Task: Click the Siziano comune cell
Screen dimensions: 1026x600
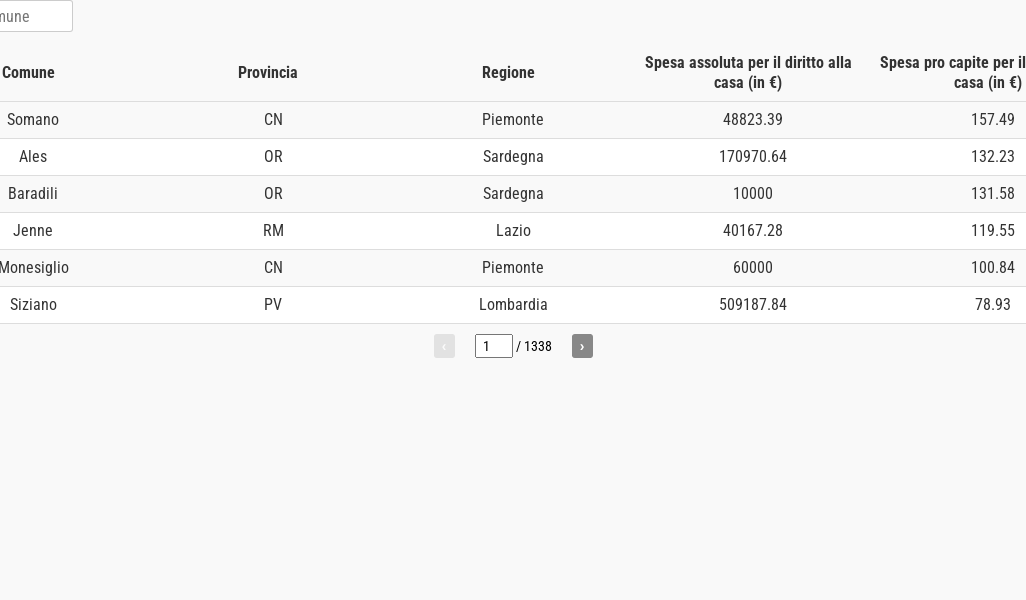Action: pos(33,304)
